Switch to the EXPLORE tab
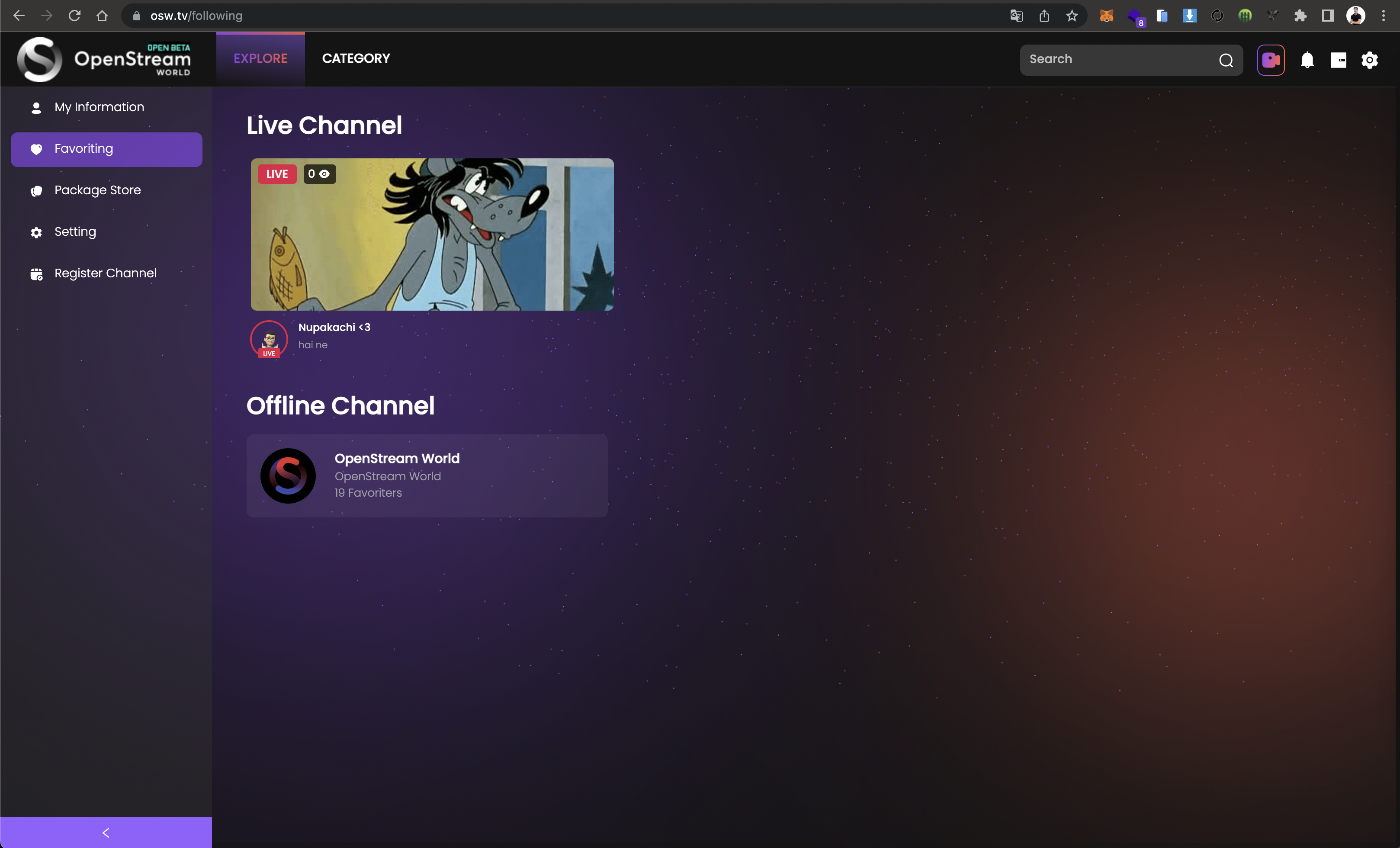Viewport: 1400px width, 848px height. click(x=260, y=58)
